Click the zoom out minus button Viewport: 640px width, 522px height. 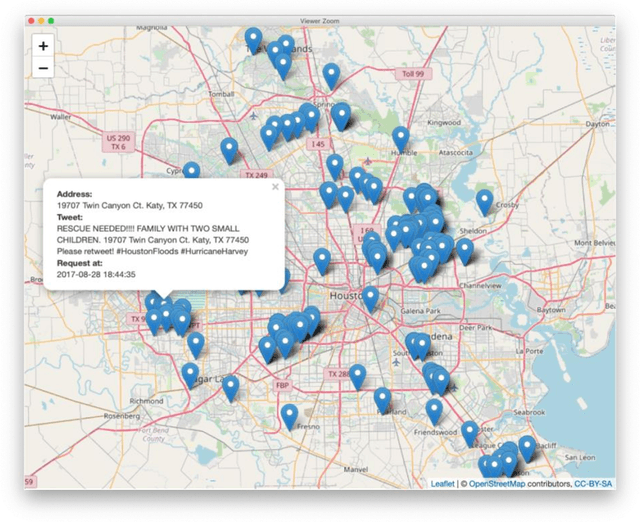point(43,68)
